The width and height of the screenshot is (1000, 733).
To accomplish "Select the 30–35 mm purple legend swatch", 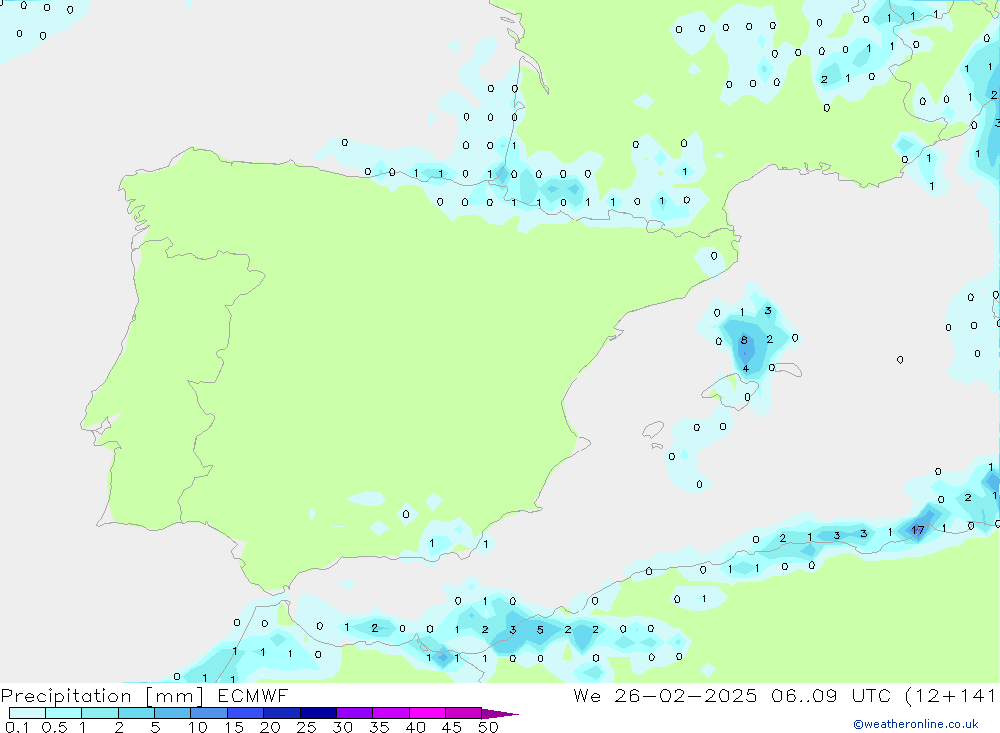I will tap(355, 713).
